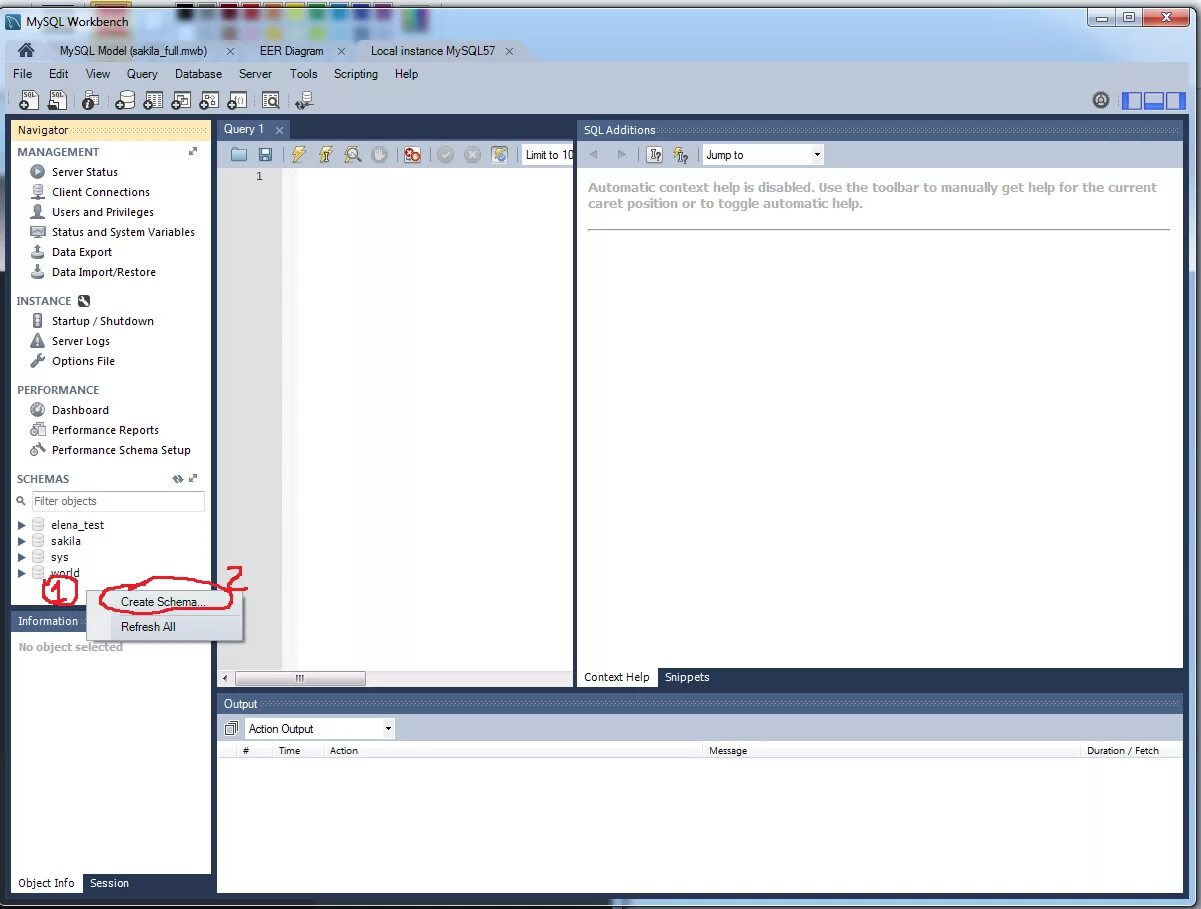Click the output copy icon beside Action Output

pyautogui.click(x=231, y=729)
